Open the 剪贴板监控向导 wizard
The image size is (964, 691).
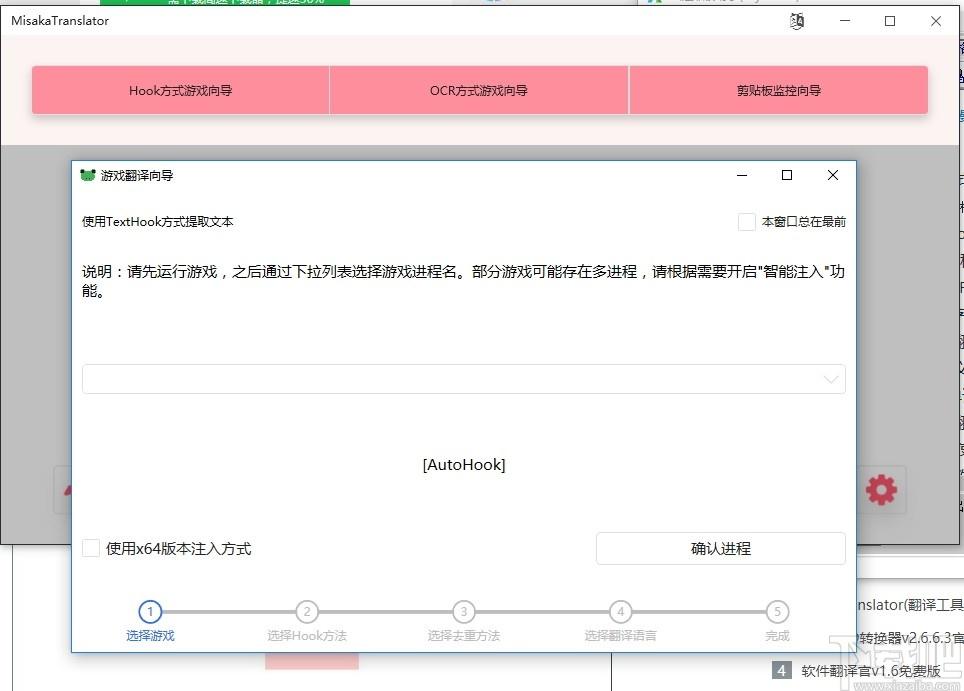778,90
